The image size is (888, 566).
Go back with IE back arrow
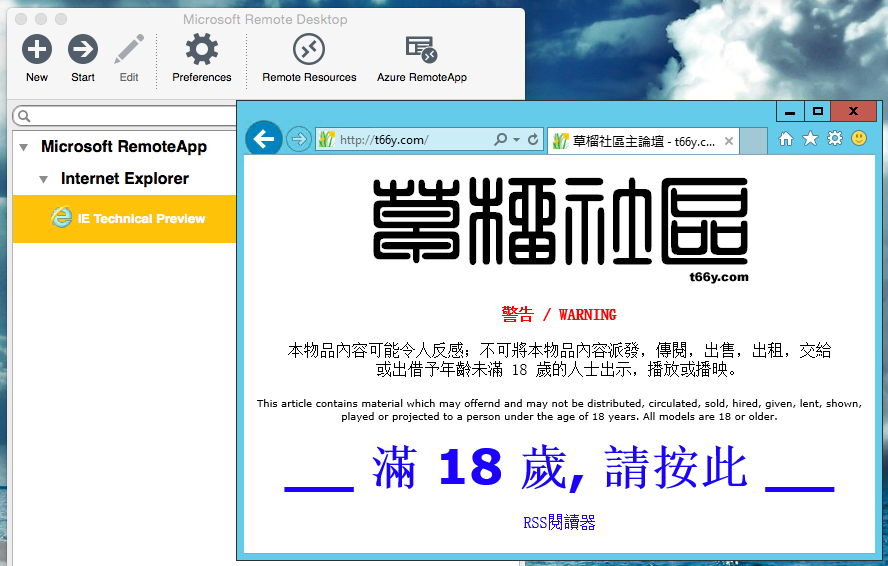point(264,139)
